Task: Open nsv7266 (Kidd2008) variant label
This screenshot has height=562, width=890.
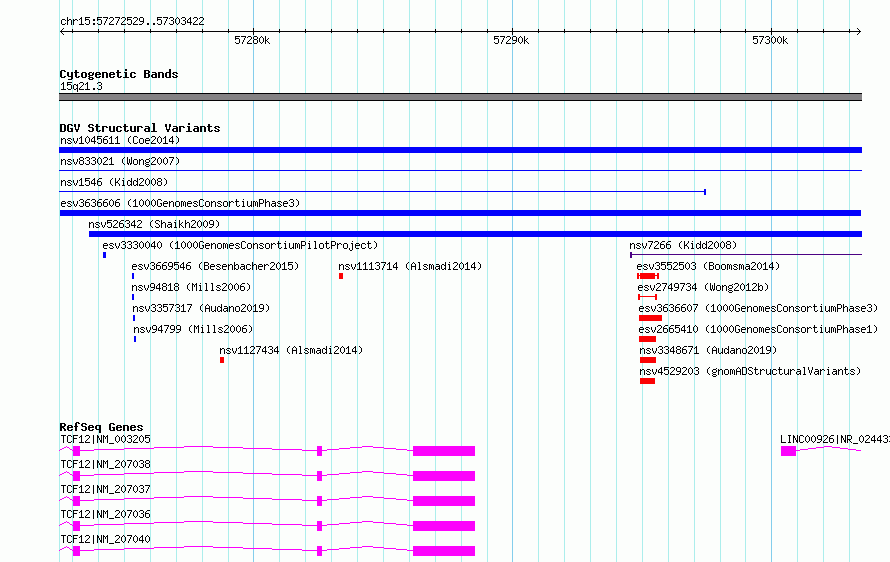Action: pos(683,245)
